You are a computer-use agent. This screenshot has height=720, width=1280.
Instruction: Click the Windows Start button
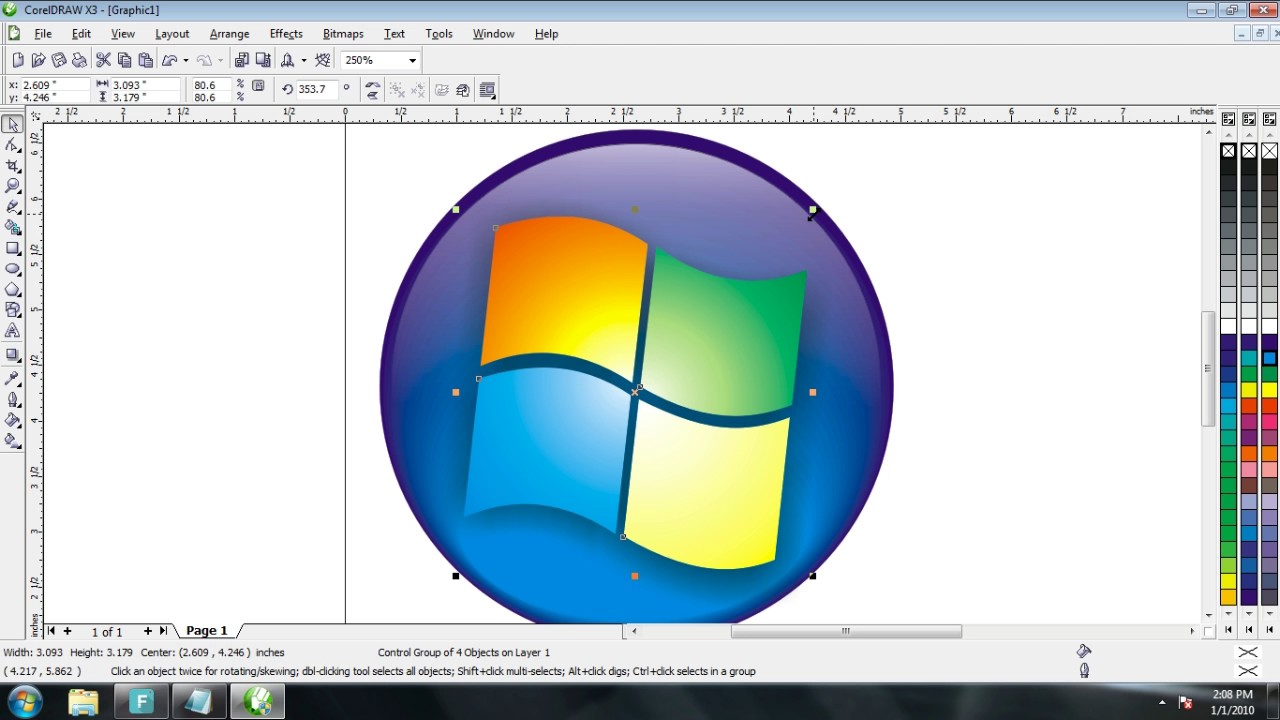[24, 701]
